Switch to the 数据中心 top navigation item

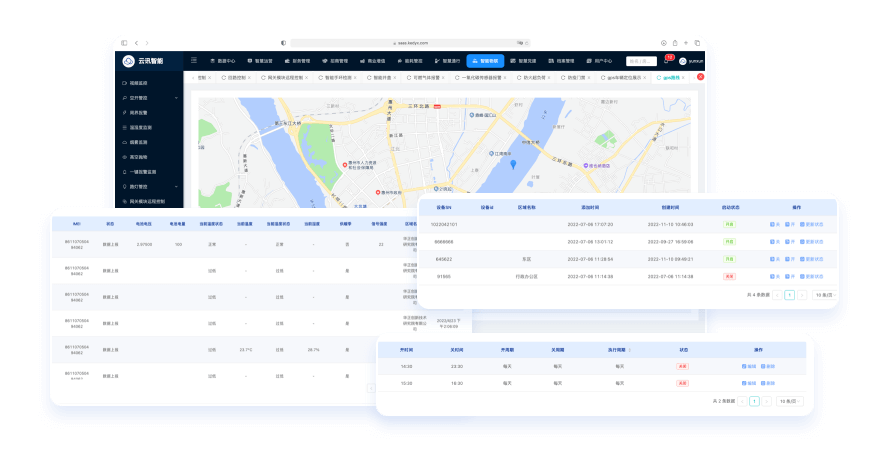coord(227,61)
